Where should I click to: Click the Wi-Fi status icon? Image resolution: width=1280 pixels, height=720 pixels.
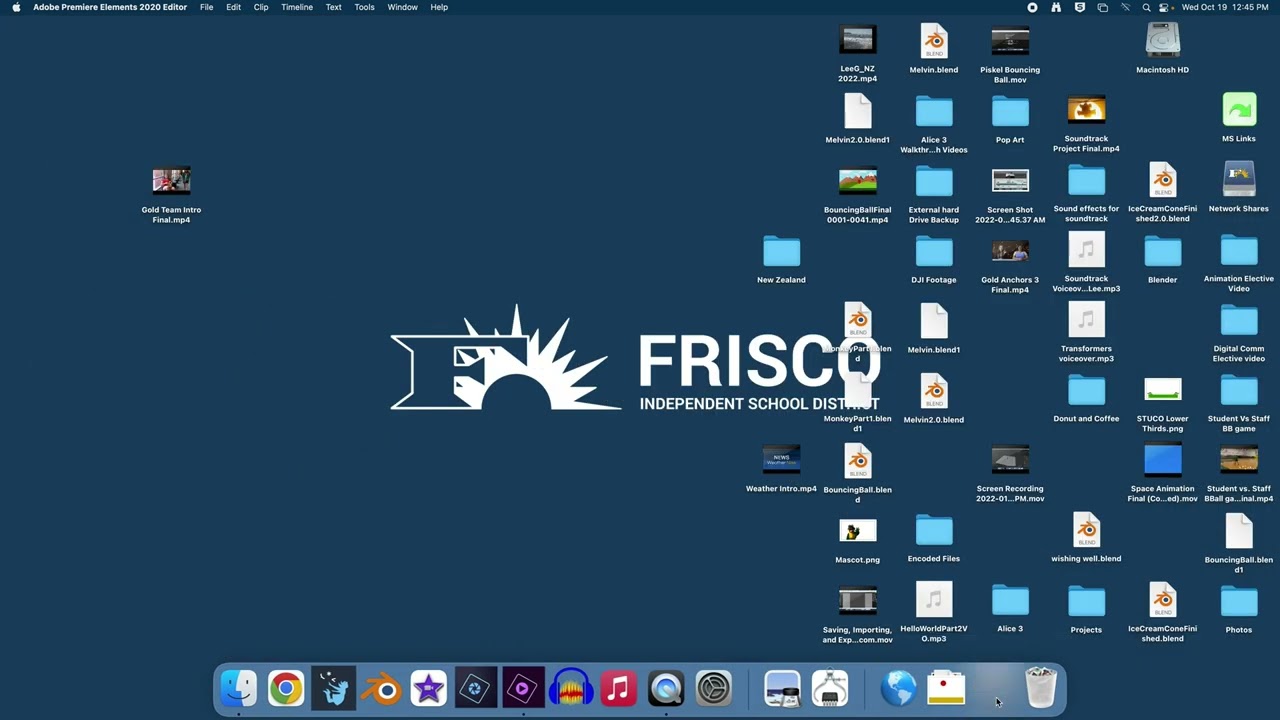tap(1125, 7)
